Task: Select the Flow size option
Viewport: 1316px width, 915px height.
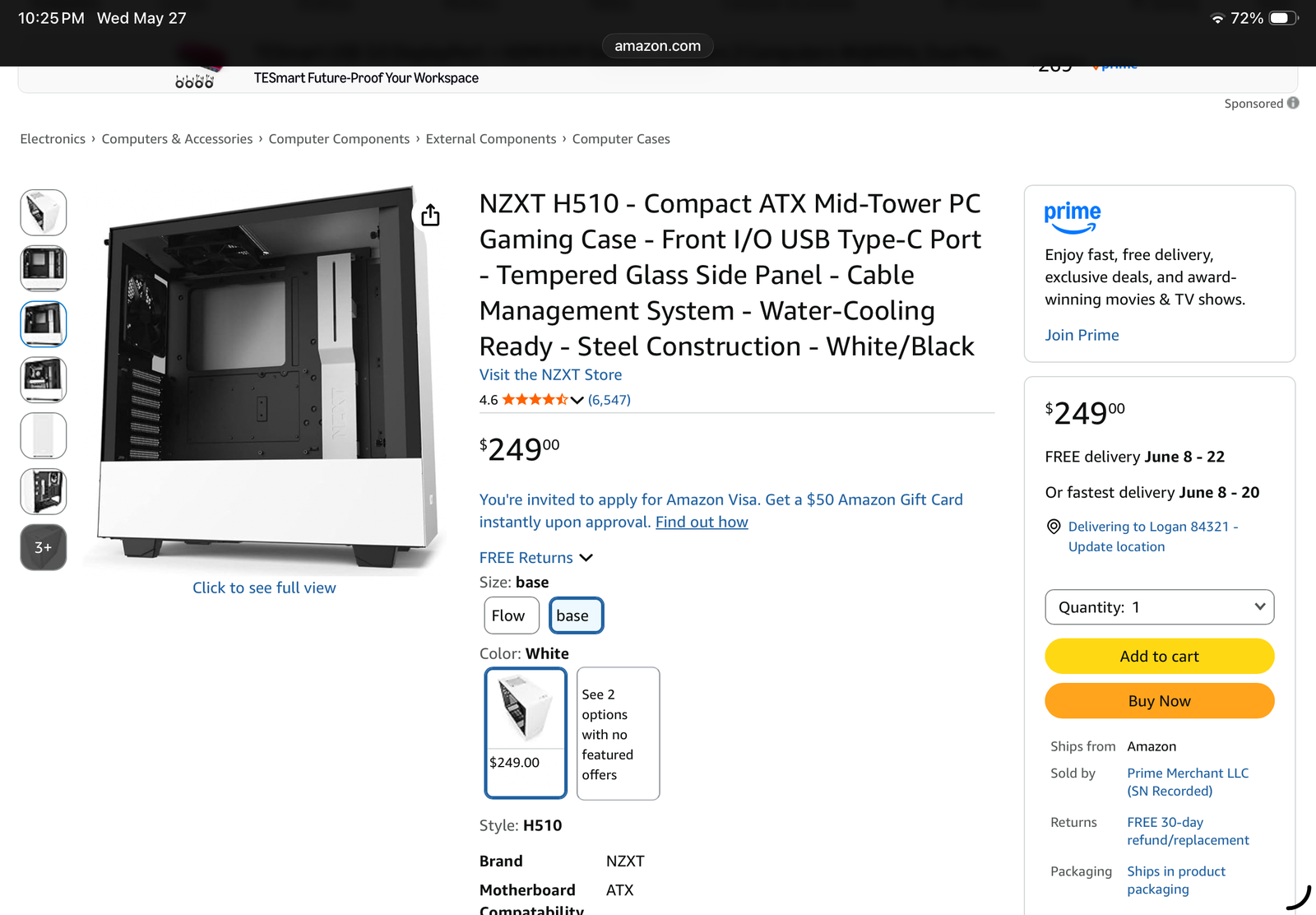Action: pos(512,615)
